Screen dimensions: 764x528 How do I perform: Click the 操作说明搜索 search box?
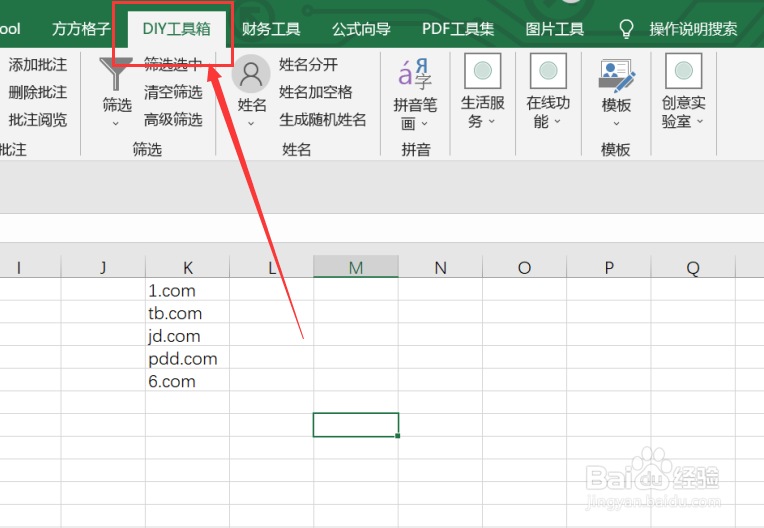693,29
